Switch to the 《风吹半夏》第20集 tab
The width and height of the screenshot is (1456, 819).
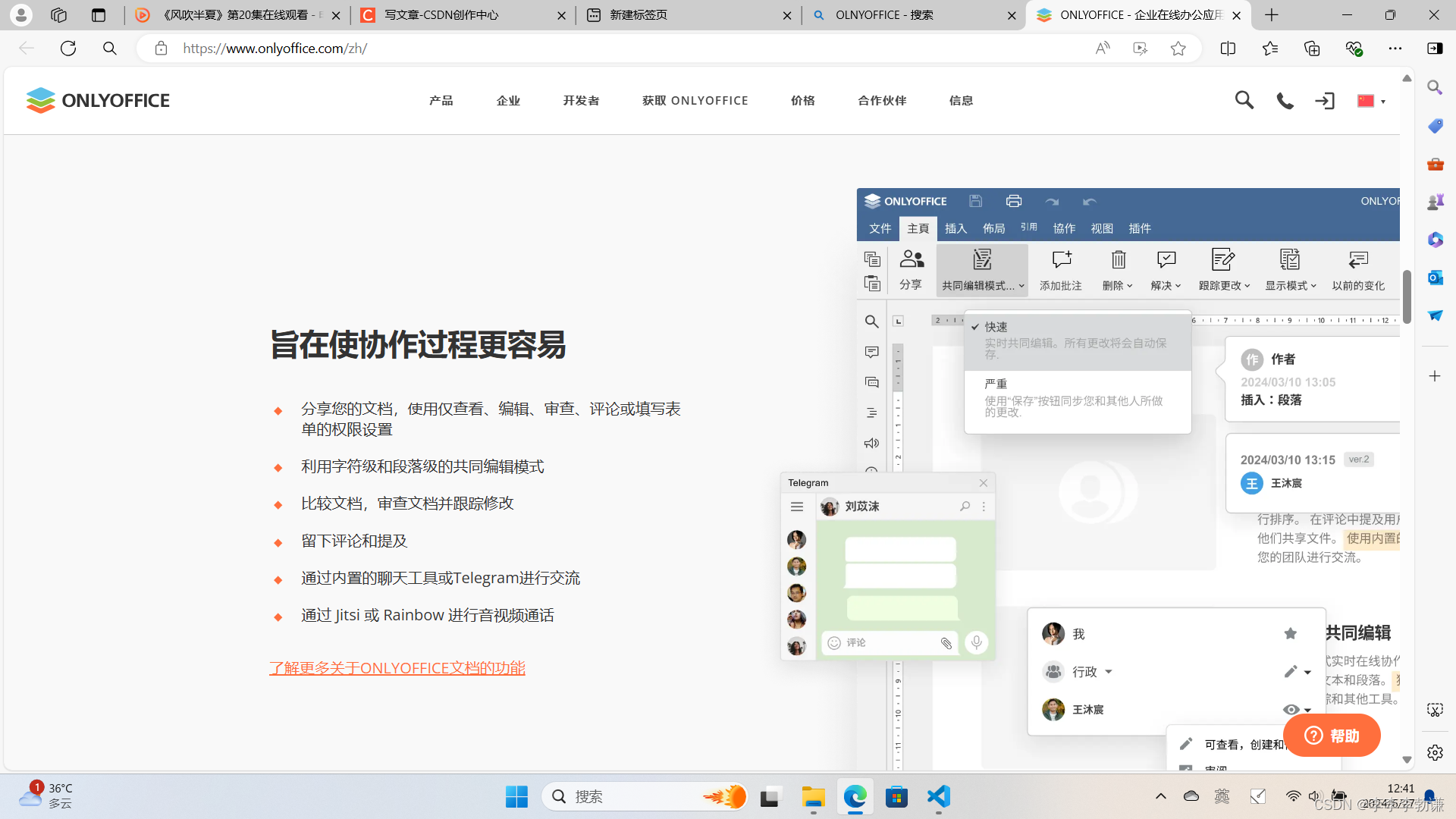[x=237, y=15]
